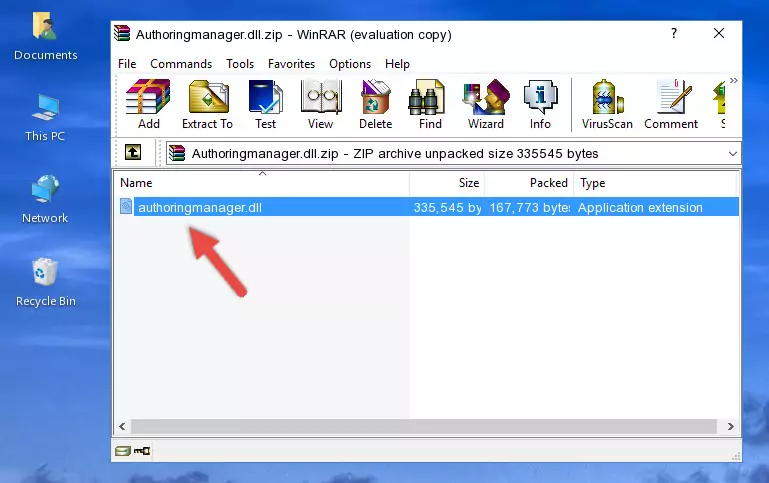The image size is (769, 483).
Task: Close the WinRAR window
Action: point(718,33)
